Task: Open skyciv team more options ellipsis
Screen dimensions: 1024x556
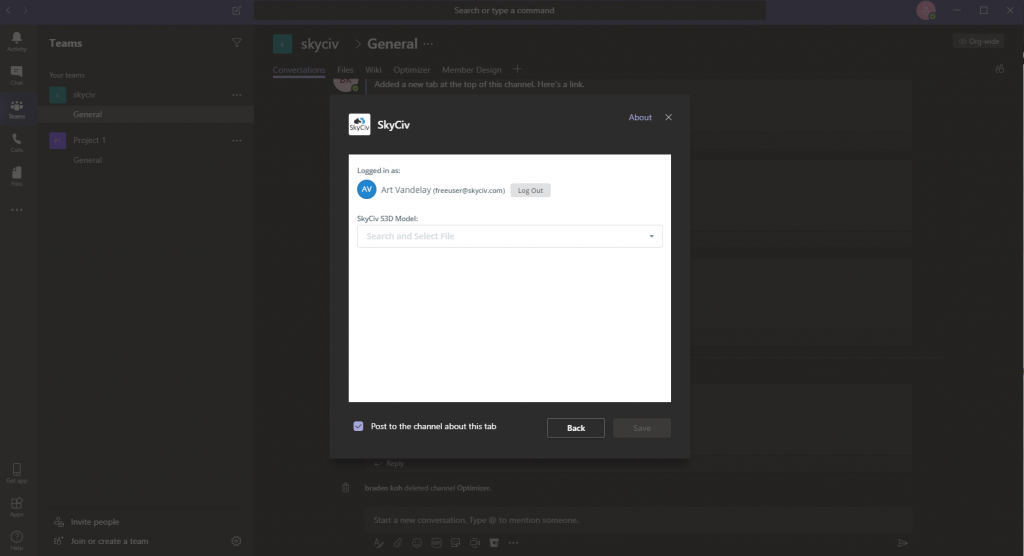Action: [236, 95]
